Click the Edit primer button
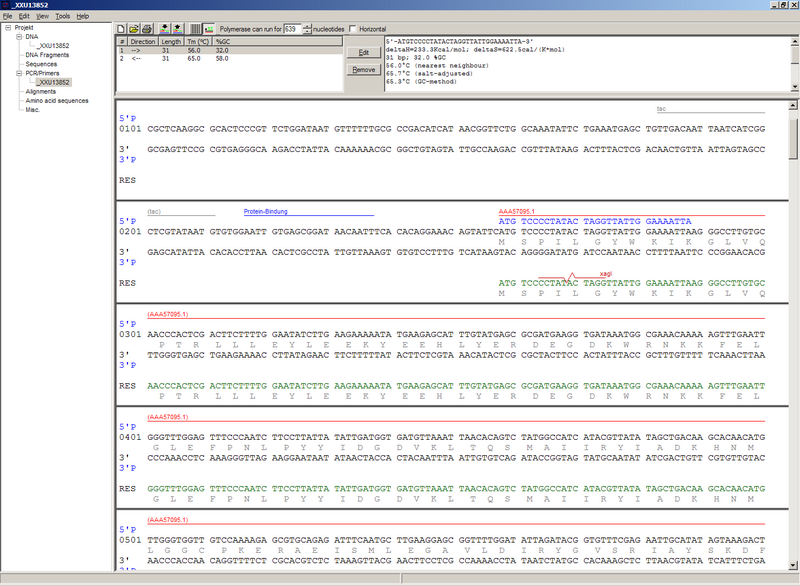 click(363, 53)
